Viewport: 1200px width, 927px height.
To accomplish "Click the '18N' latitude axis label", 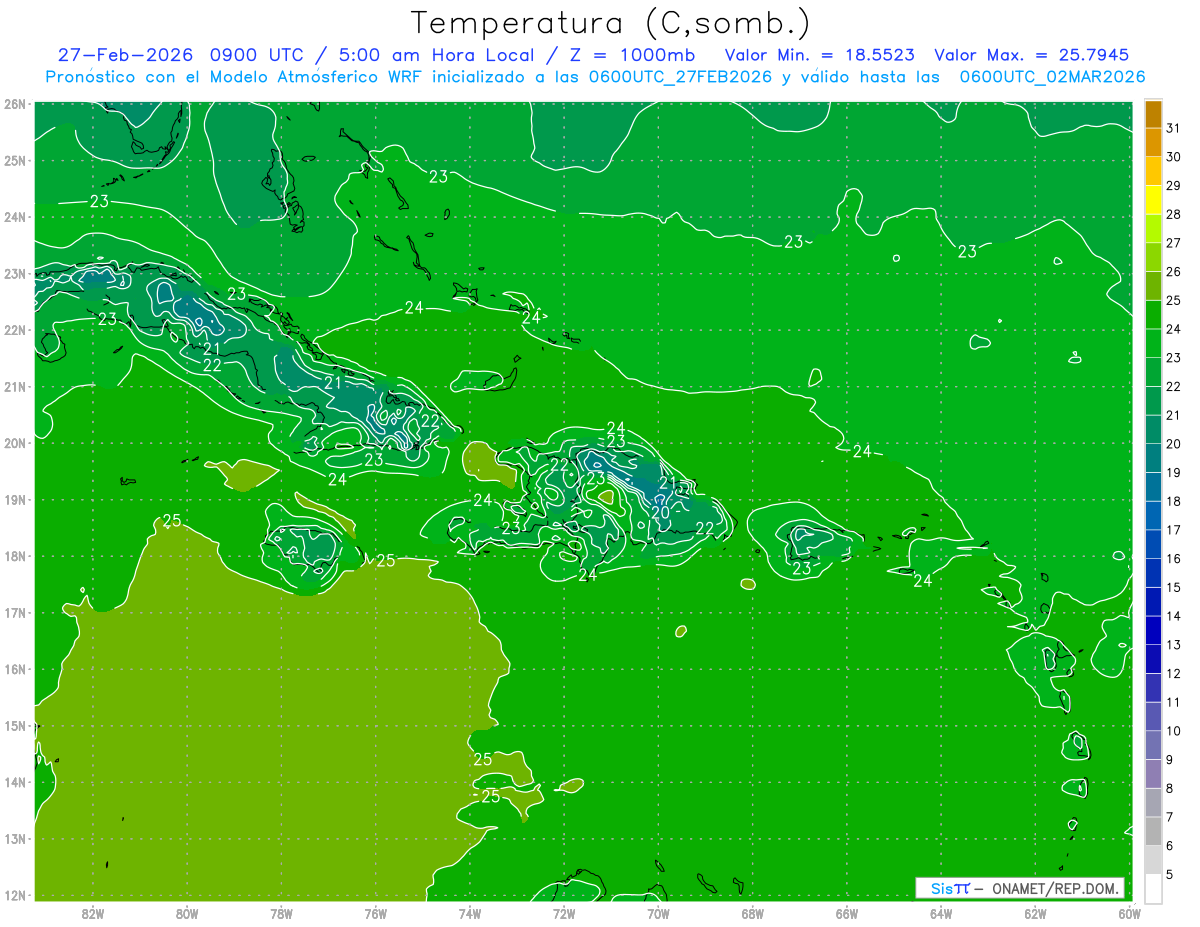I will (x=15, y=556).
